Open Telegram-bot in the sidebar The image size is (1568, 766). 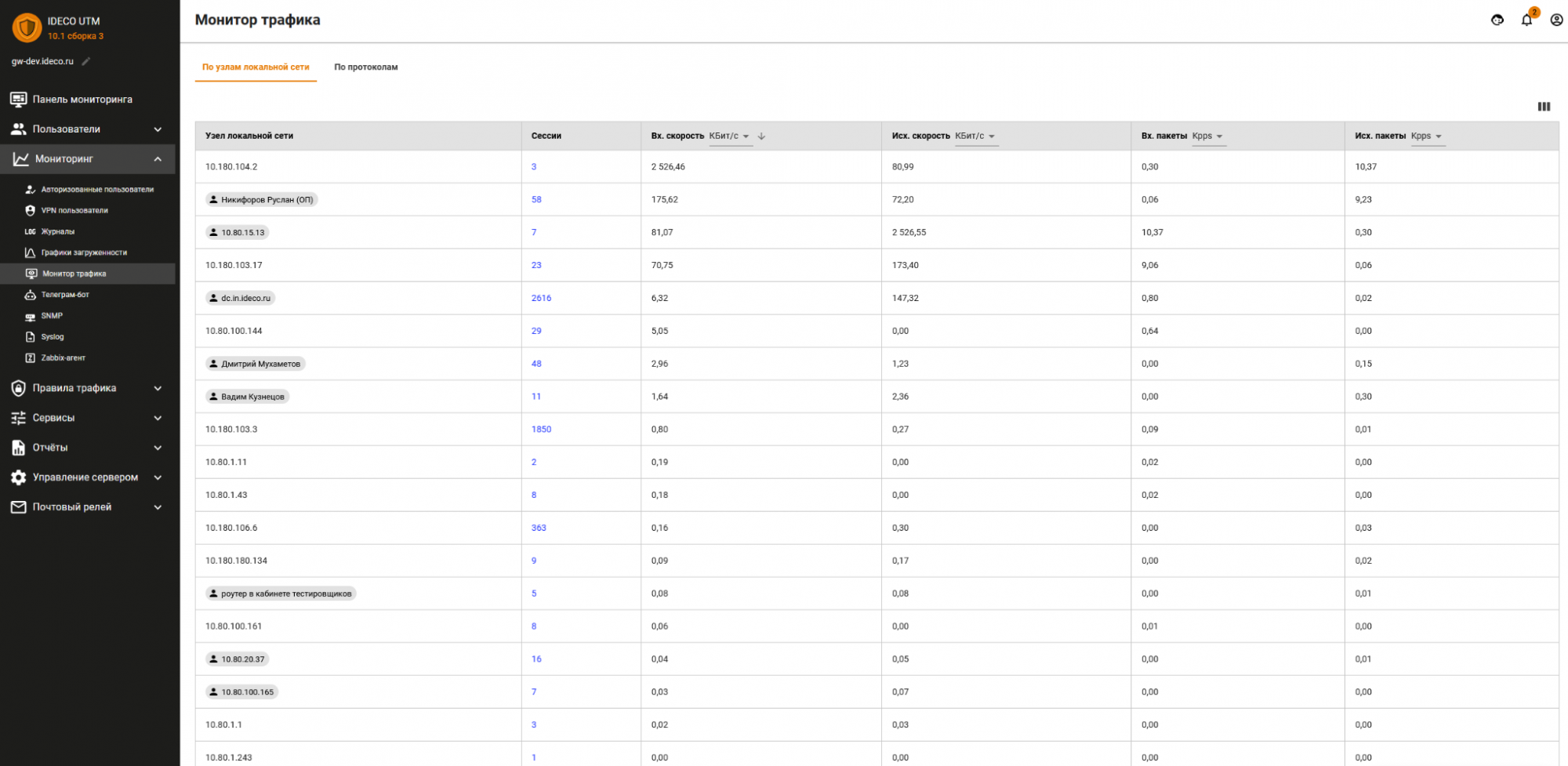point(65,295)
